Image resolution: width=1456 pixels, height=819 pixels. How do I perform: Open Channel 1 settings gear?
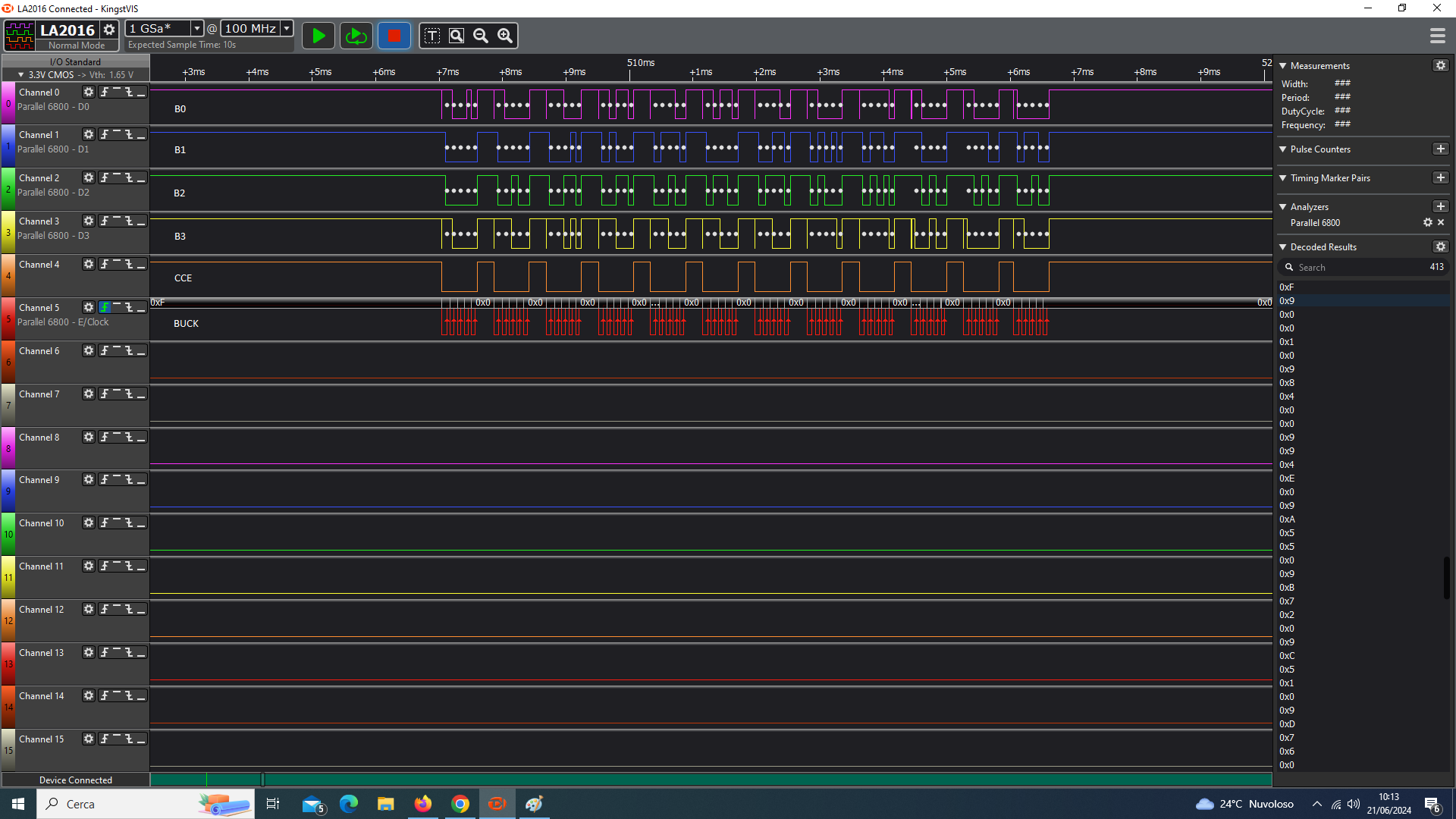[89, 134]
